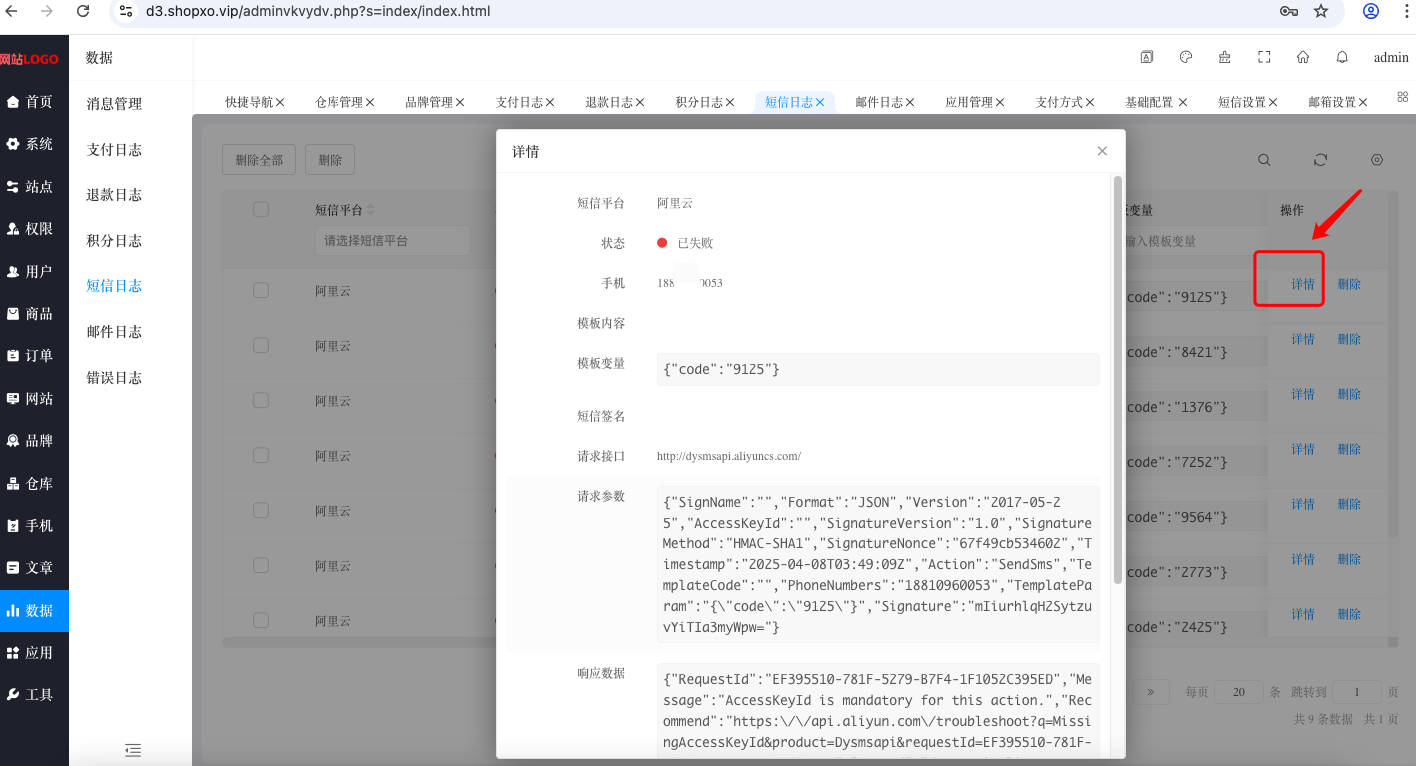Toggle fullscreen icon in top header
Screen dimensions: 1416x766
tap(1265, 57)
